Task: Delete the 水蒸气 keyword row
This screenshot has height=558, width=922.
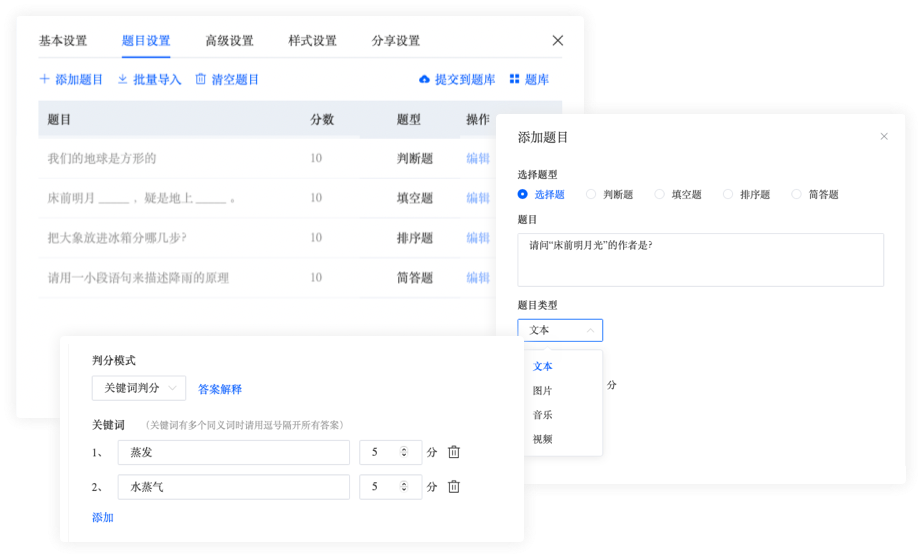Action: 454,486
